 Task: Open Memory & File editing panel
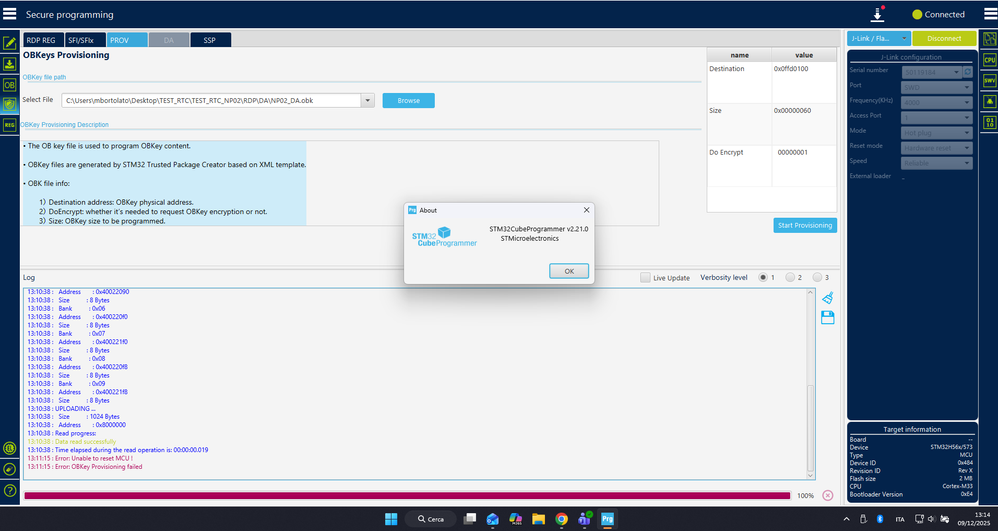(x=10, y=43)
